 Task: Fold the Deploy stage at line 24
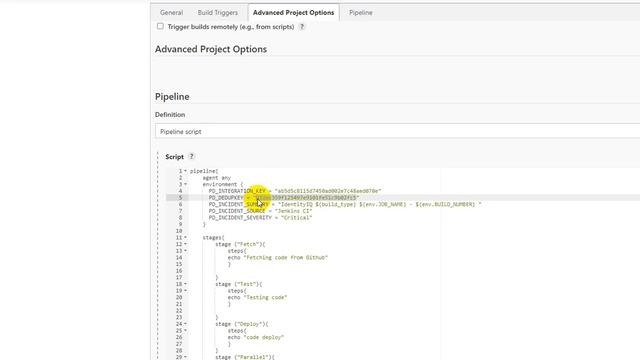coord(185,324)
